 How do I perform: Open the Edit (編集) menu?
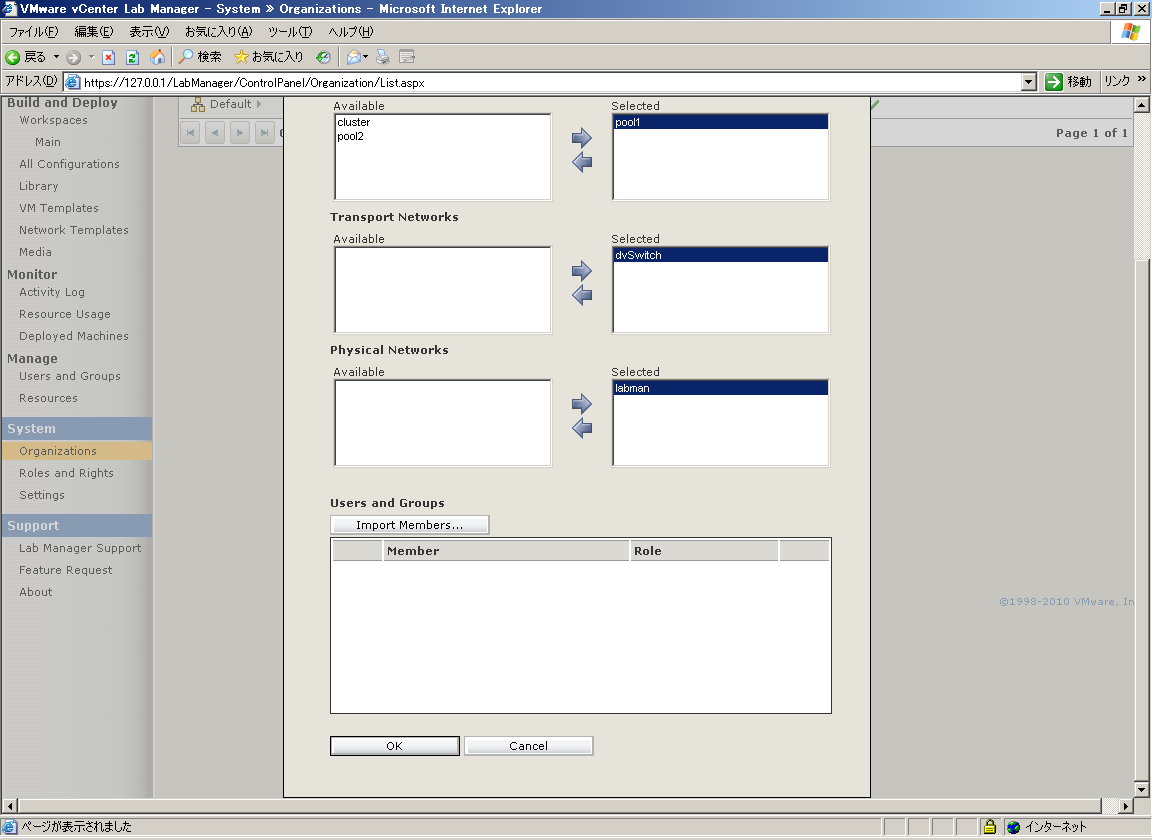click(x=94, y=32)
